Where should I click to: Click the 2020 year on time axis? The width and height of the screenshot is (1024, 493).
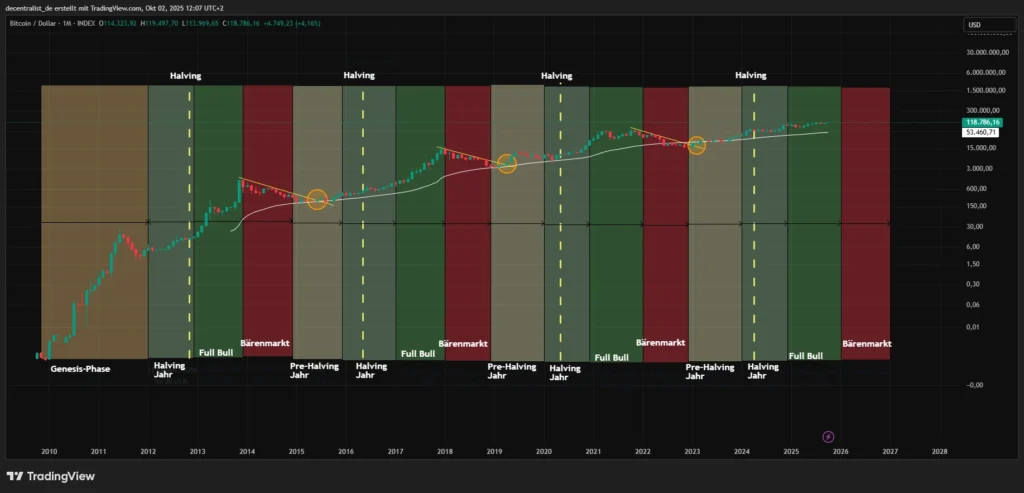[543, 451]
